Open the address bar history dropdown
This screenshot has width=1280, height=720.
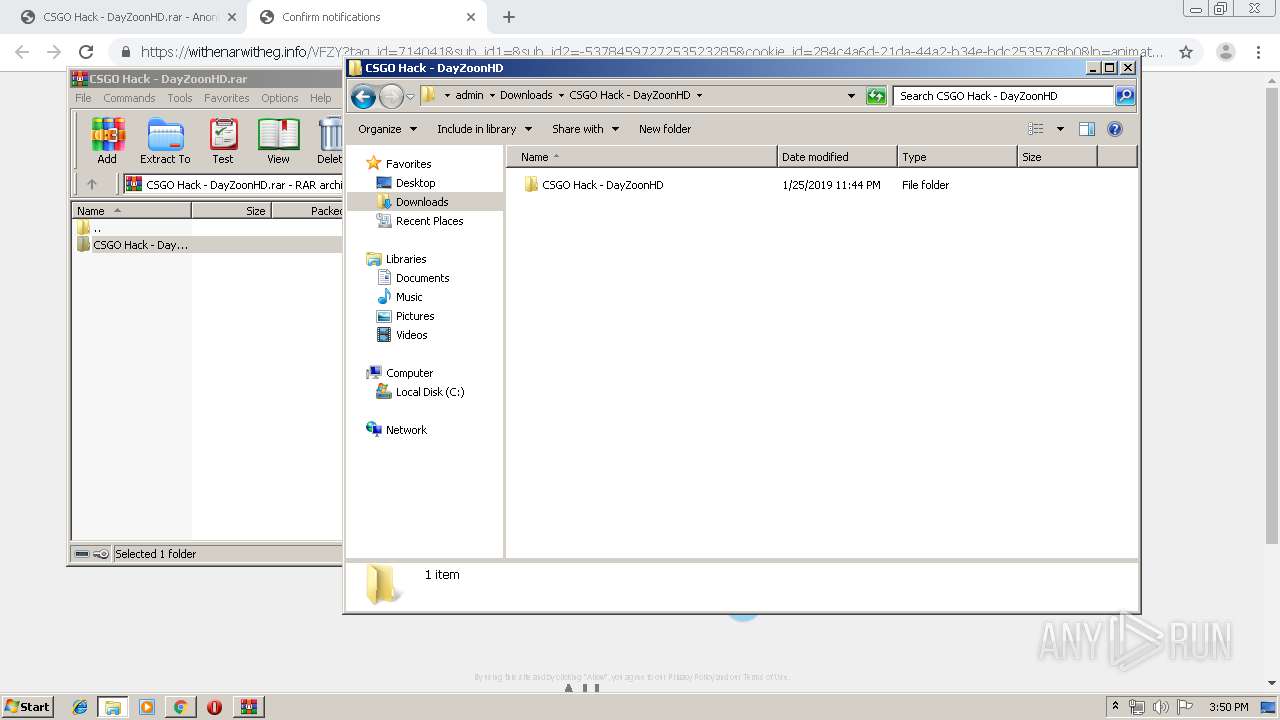[851, 96]
